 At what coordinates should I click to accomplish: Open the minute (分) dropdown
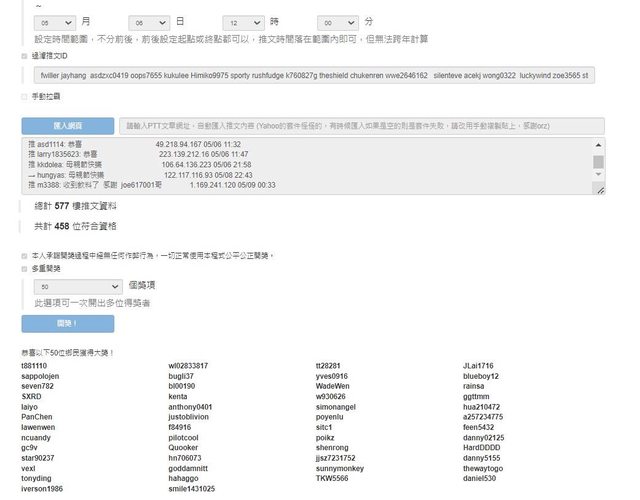pyautogui.click(x=337, y=21)
